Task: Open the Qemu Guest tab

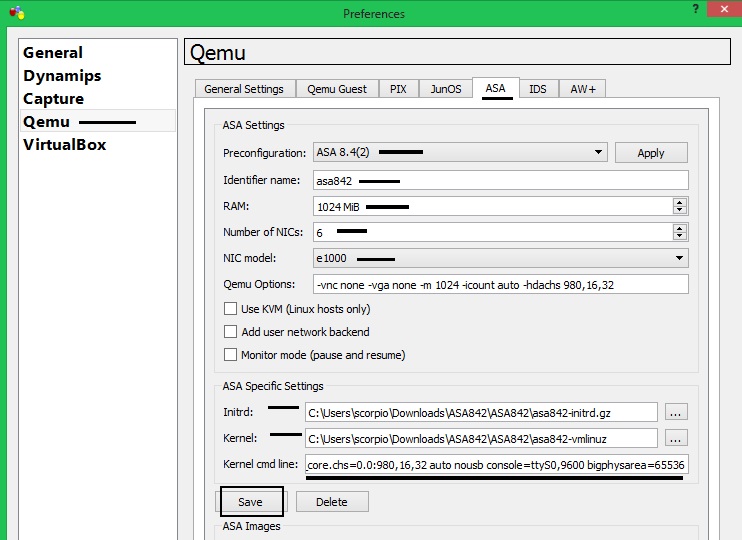Action: tap(337, 89)
